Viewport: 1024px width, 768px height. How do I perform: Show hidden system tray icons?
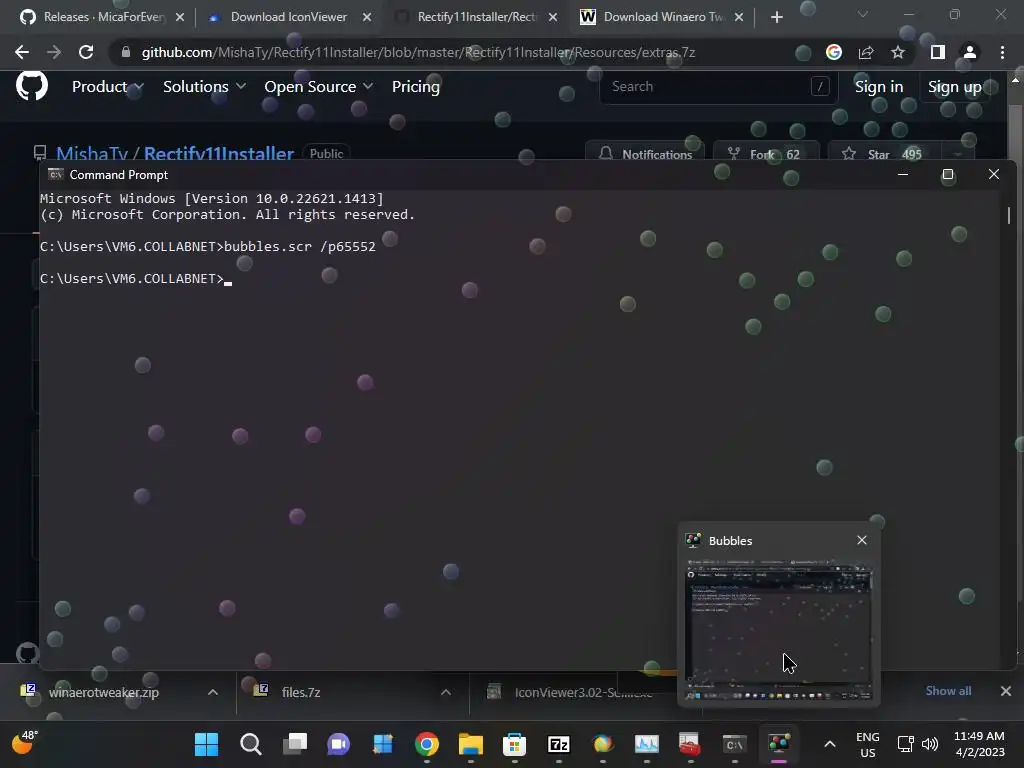pos(829,744)
